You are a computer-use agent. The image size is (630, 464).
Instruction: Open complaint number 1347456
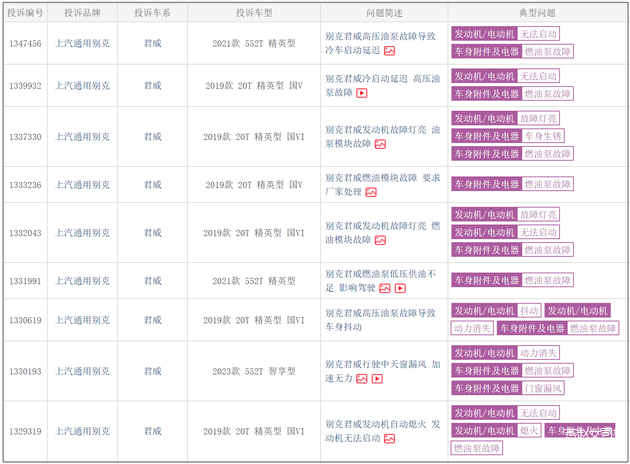[25, 44]
